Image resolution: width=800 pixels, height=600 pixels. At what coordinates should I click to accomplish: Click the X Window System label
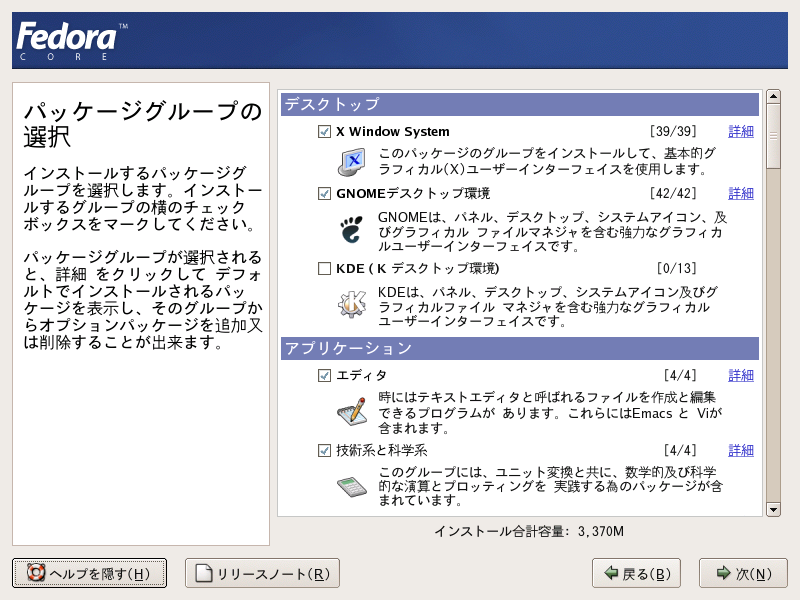coord(393,132)
